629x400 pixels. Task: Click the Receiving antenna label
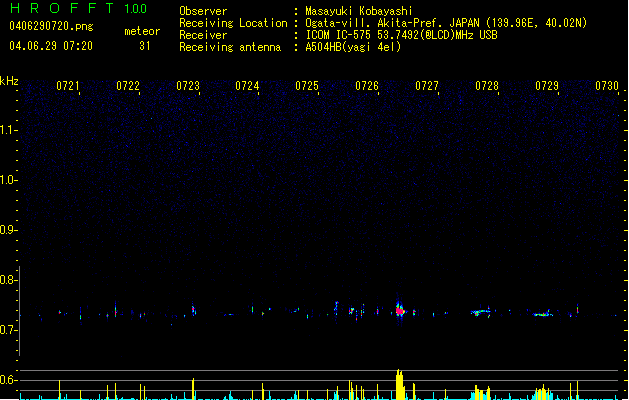click(x=230, y=47)
